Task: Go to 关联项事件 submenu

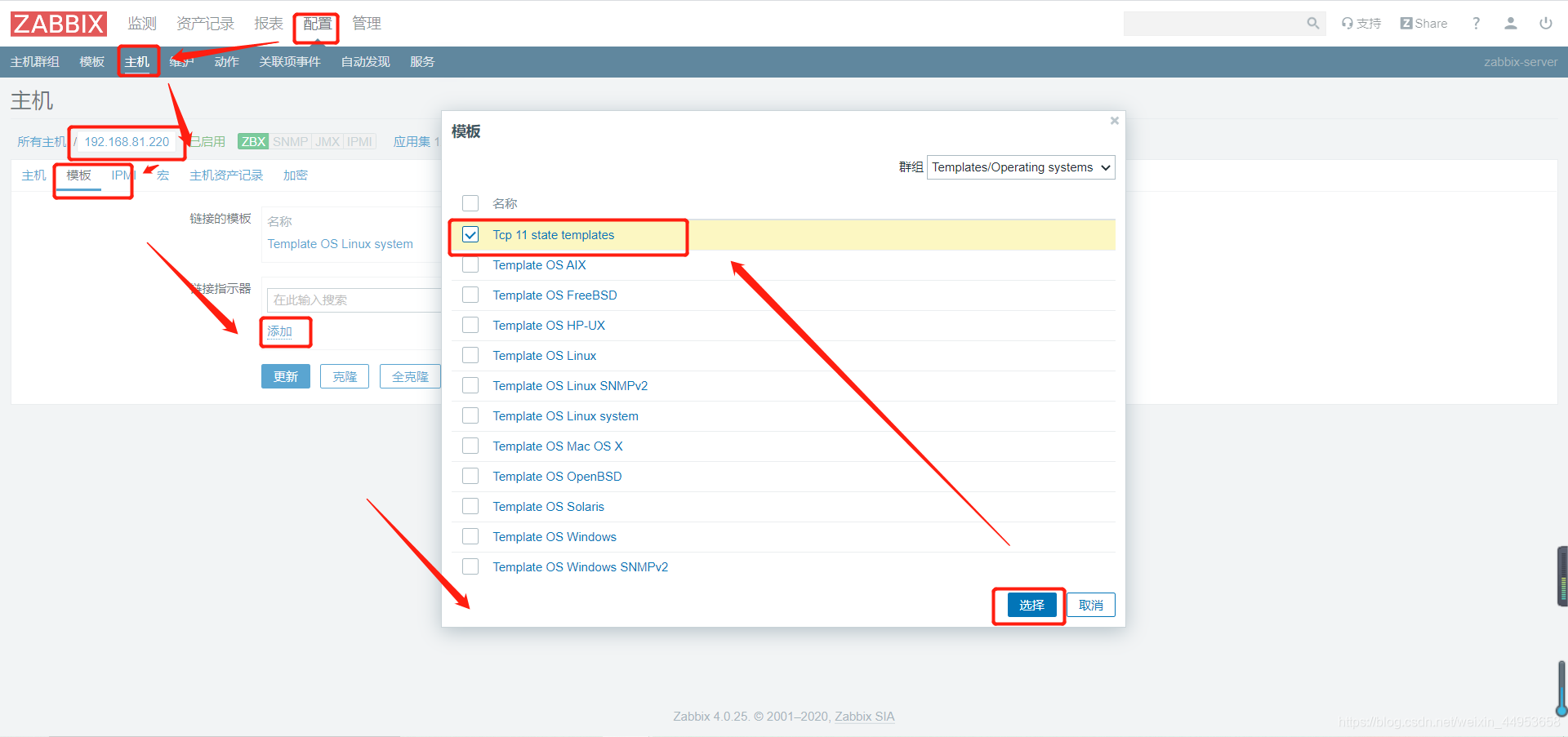Action: point(290,62)
